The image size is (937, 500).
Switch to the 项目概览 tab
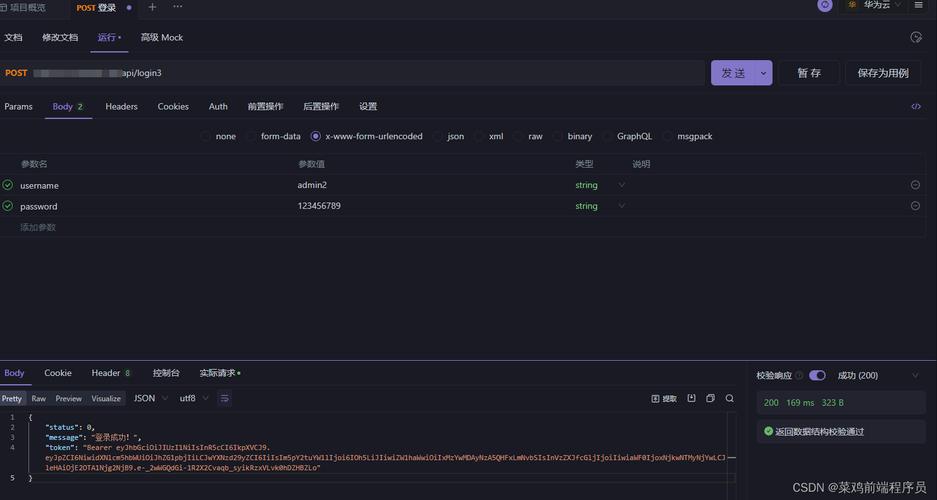pos(23,8)
